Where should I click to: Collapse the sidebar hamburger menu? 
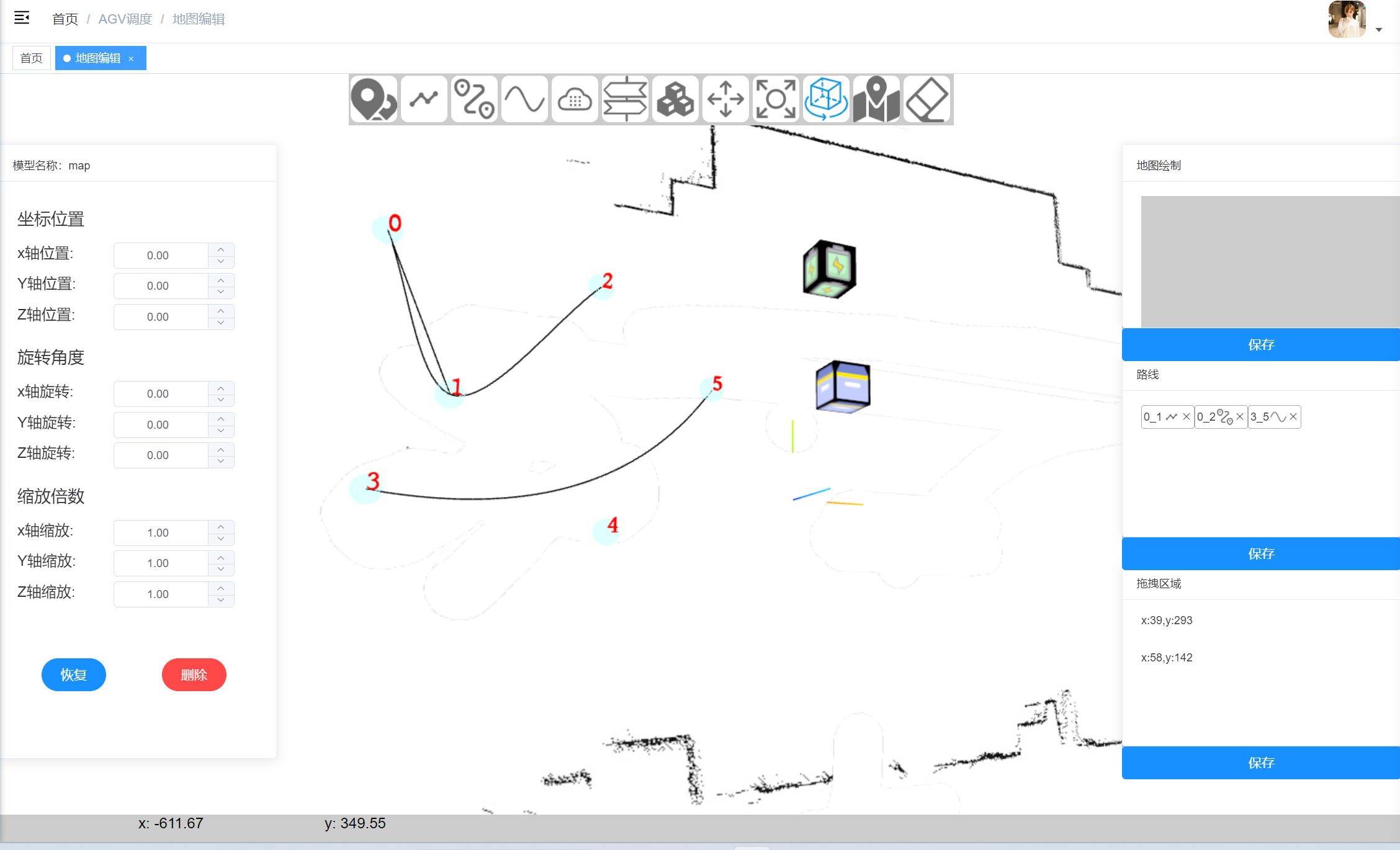(x=22, y=18)
